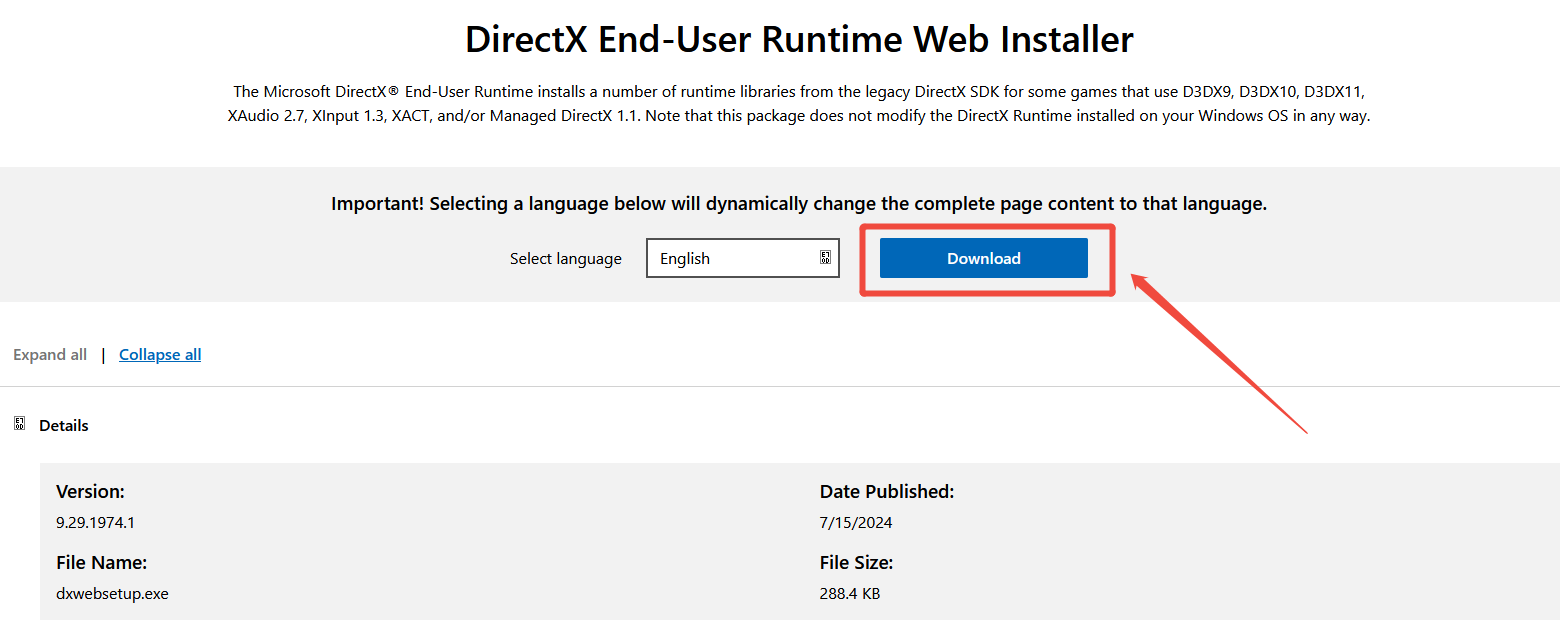Click the Expand all link
The image size is (1560, 629).
point(50,354)
